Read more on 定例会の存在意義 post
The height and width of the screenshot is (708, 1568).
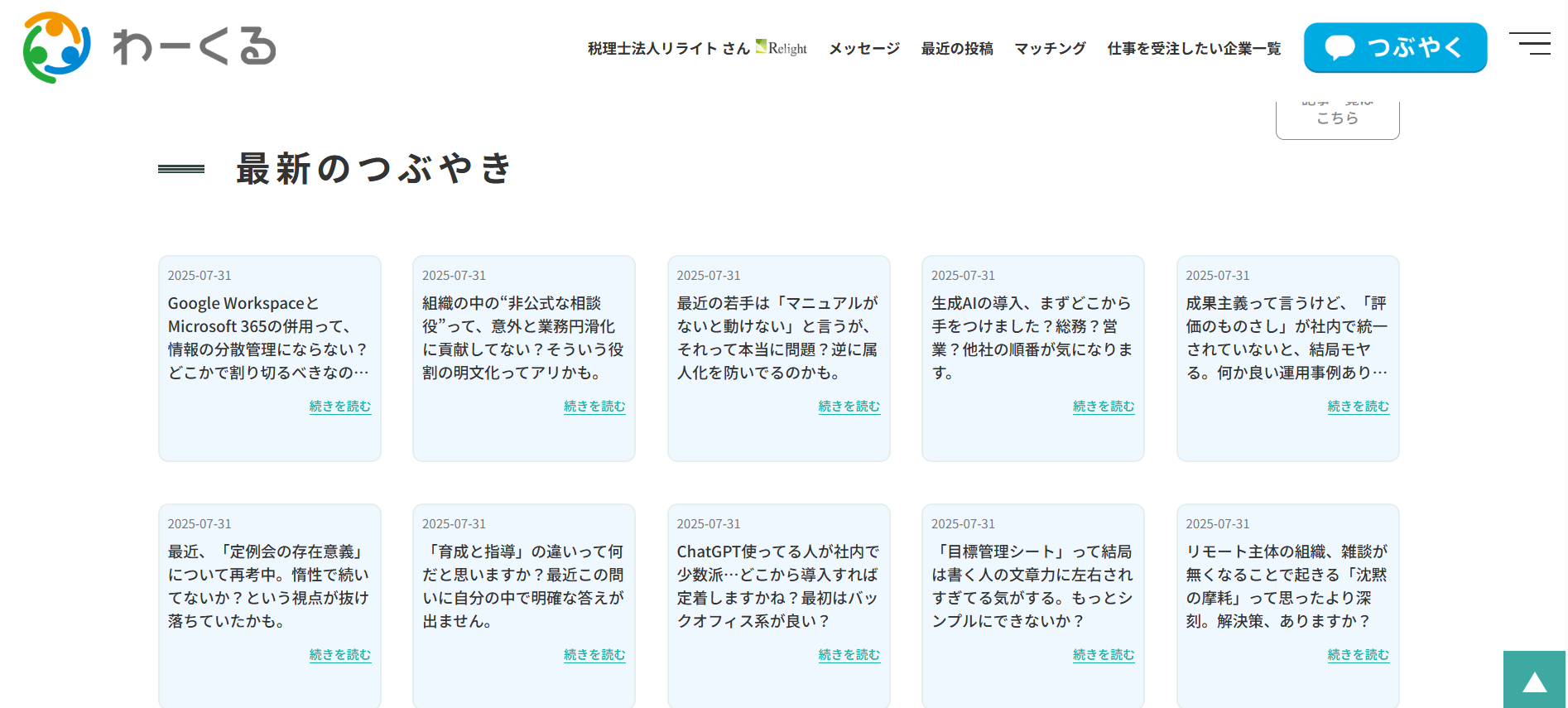(x=339, y=654)
